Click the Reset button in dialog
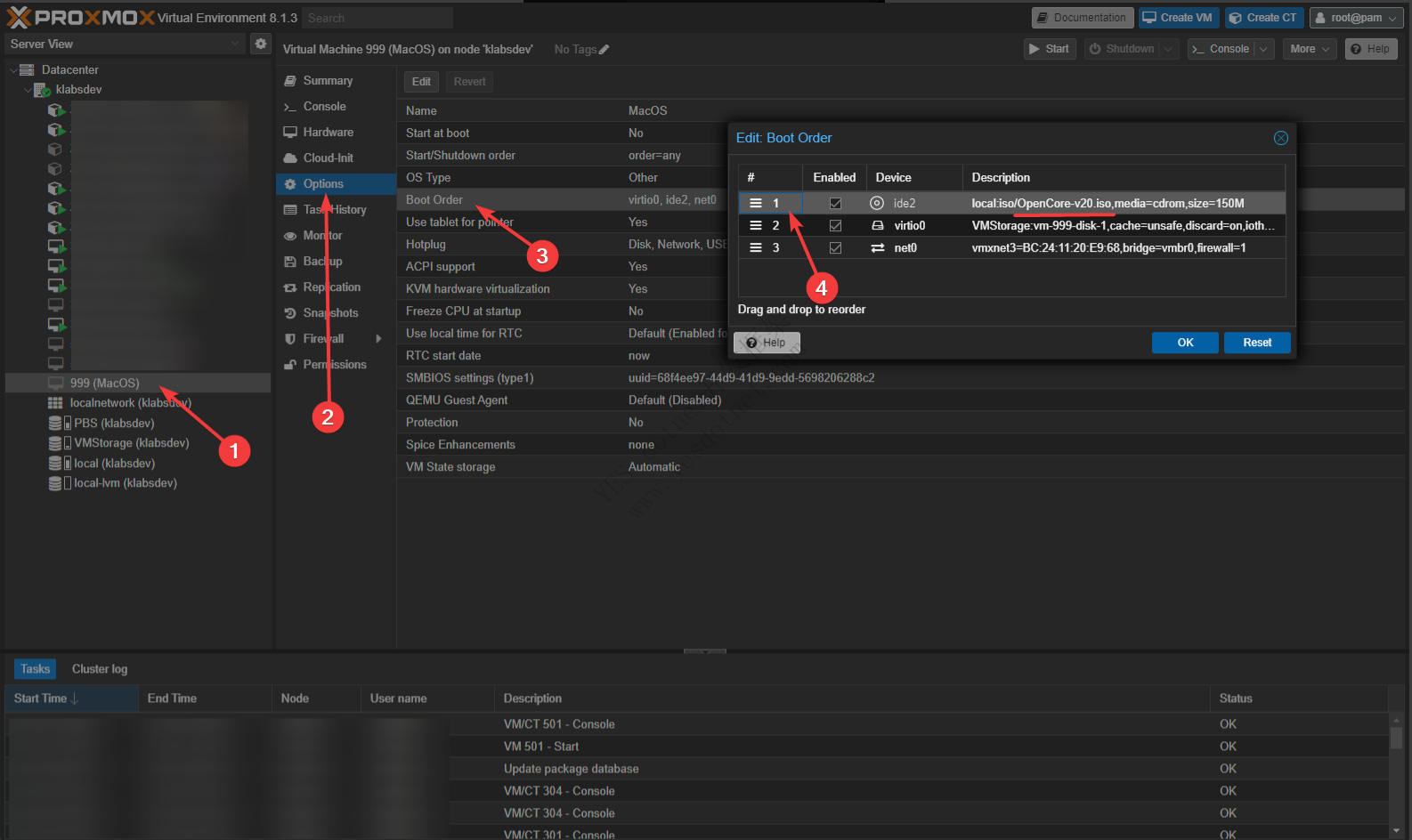Viewport: 1412px width, 840px height. point(1256,343)
